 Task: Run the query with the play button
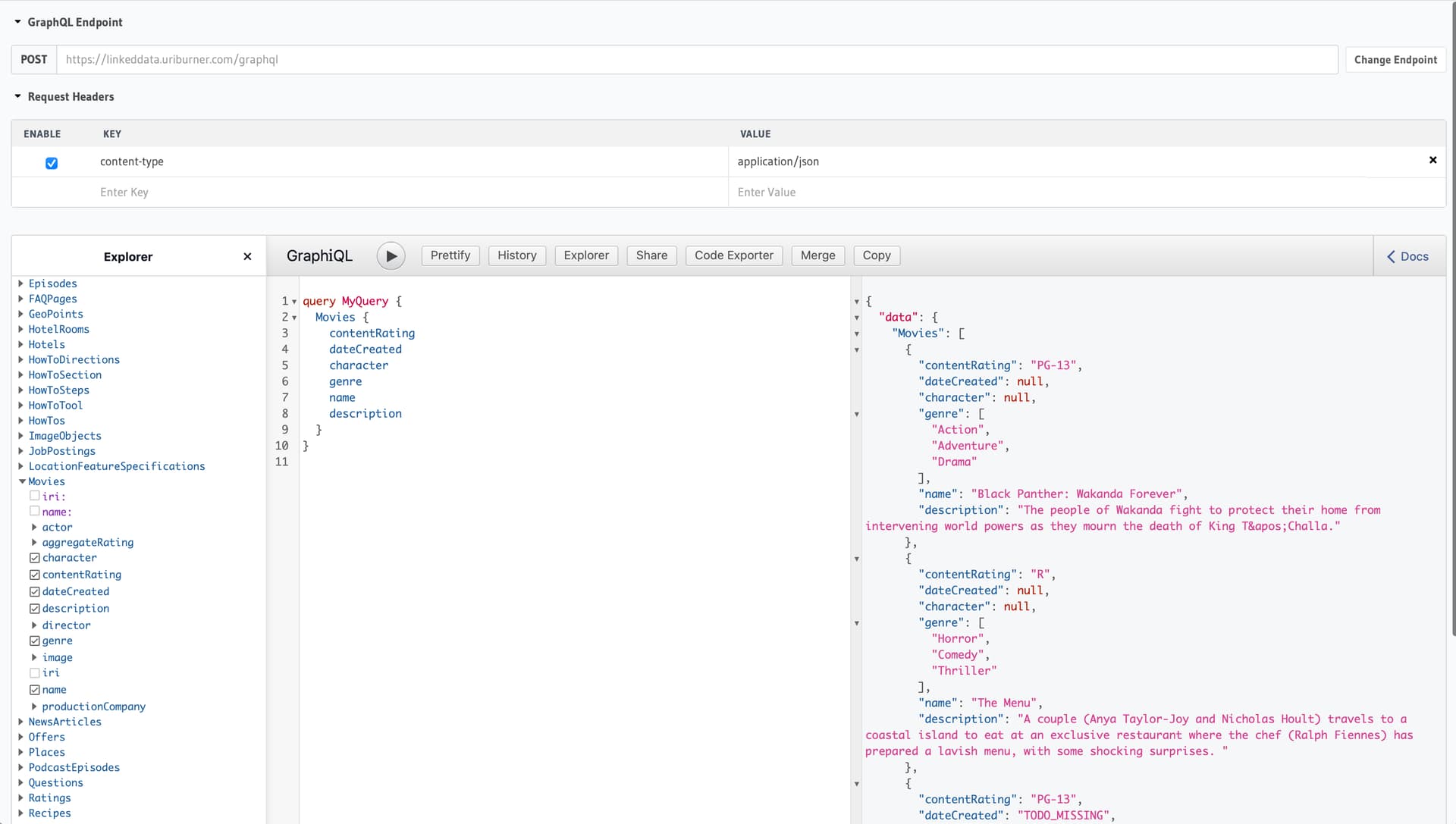(x=391, y=256)
